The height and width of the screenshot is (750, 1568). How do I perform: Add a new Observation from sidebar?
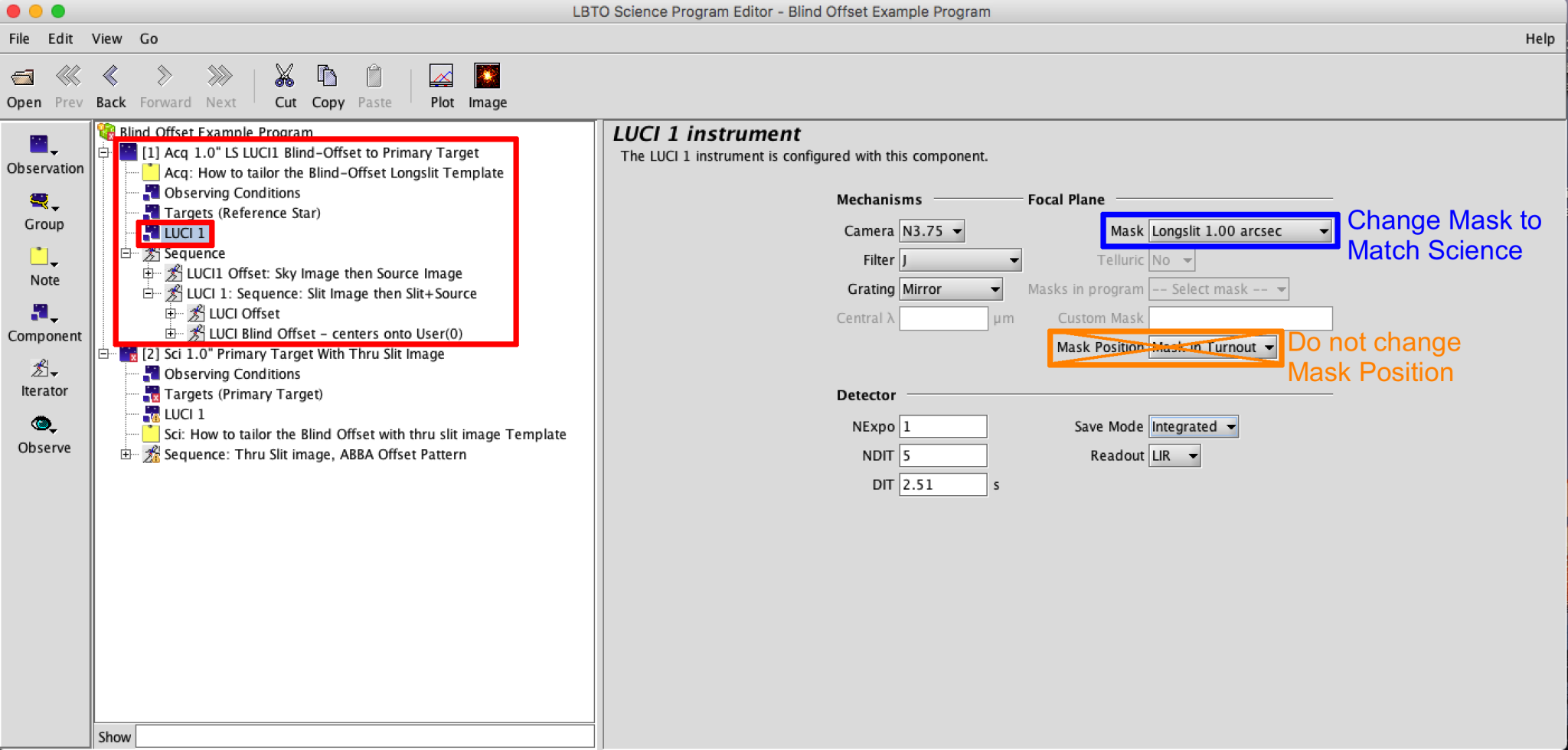(44, 155)
